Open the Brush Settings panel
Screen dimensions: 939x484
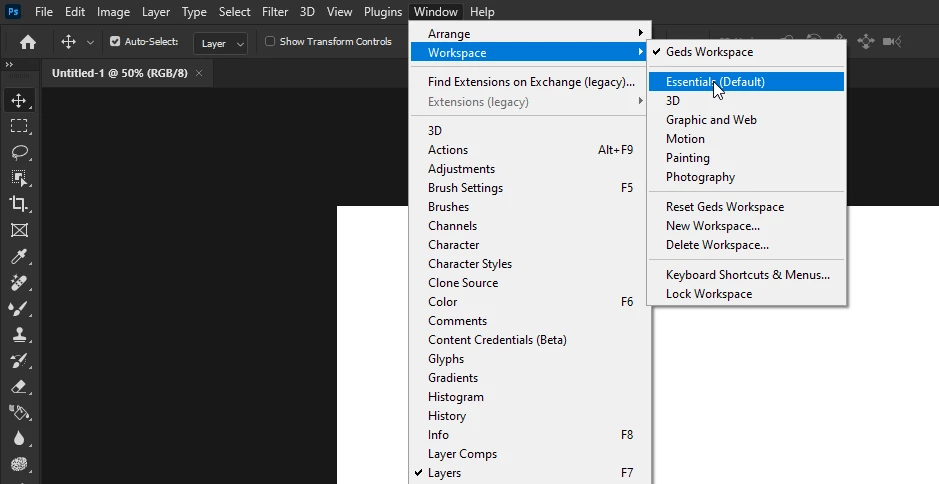pyautogui.click(x=530, y=188)
